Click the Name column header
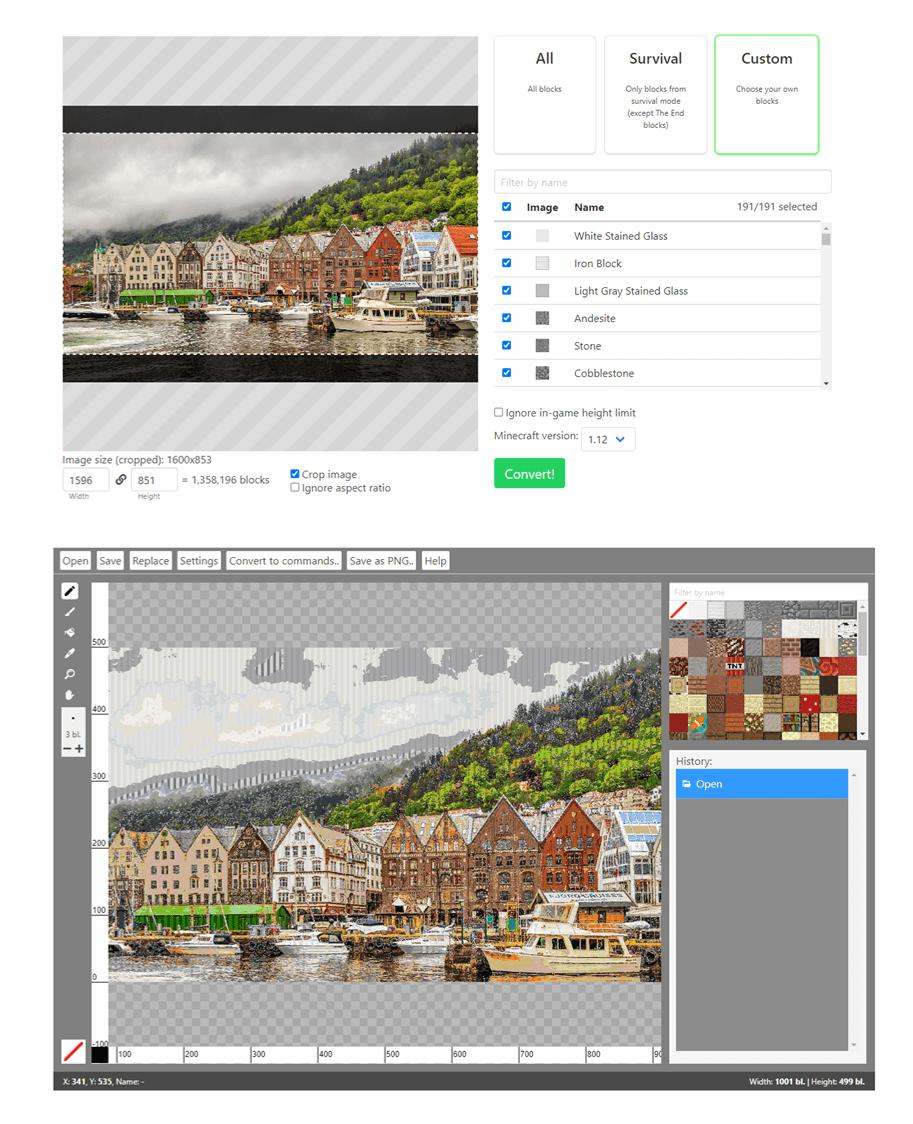The height and width of the screenshot is (1124, 913). (x=589, y=207)
